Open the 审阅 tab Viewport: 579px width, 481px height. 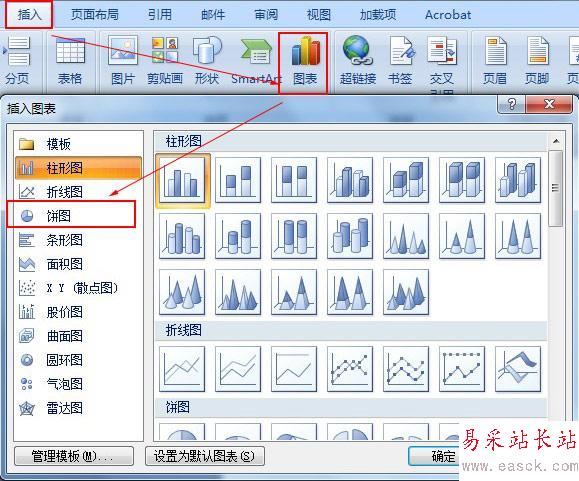(x=266, y=15)
